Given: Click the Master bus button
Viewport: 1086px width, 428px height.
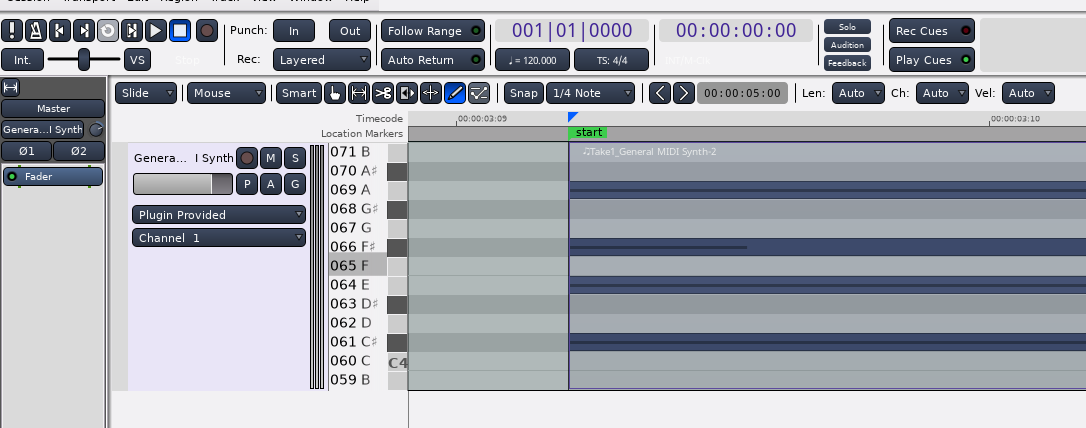Looking at the screenshot, I should pos(53,108).
